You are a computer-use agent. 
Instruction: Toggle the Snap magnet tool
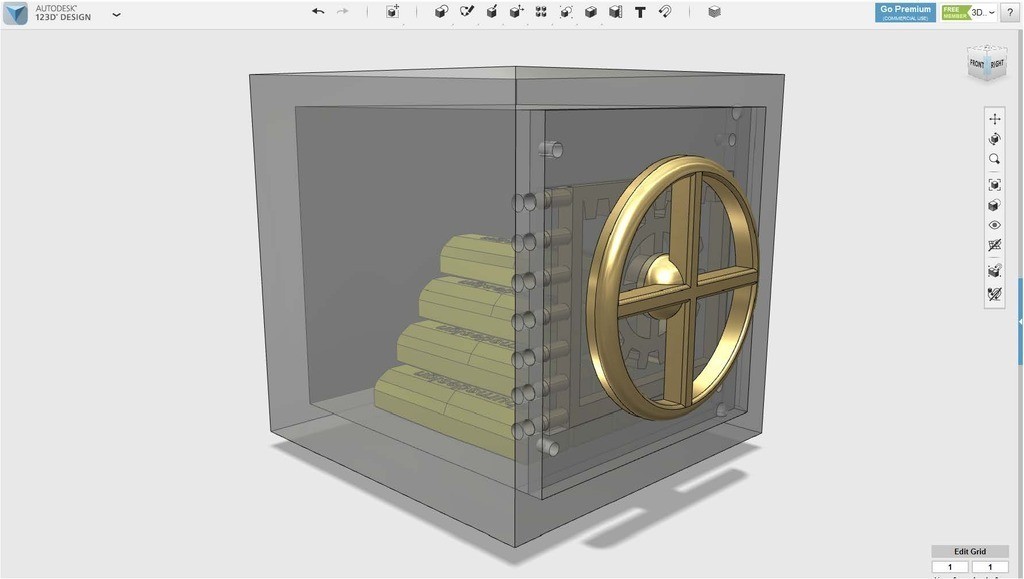pyautogui.click(x=665, y=12)
